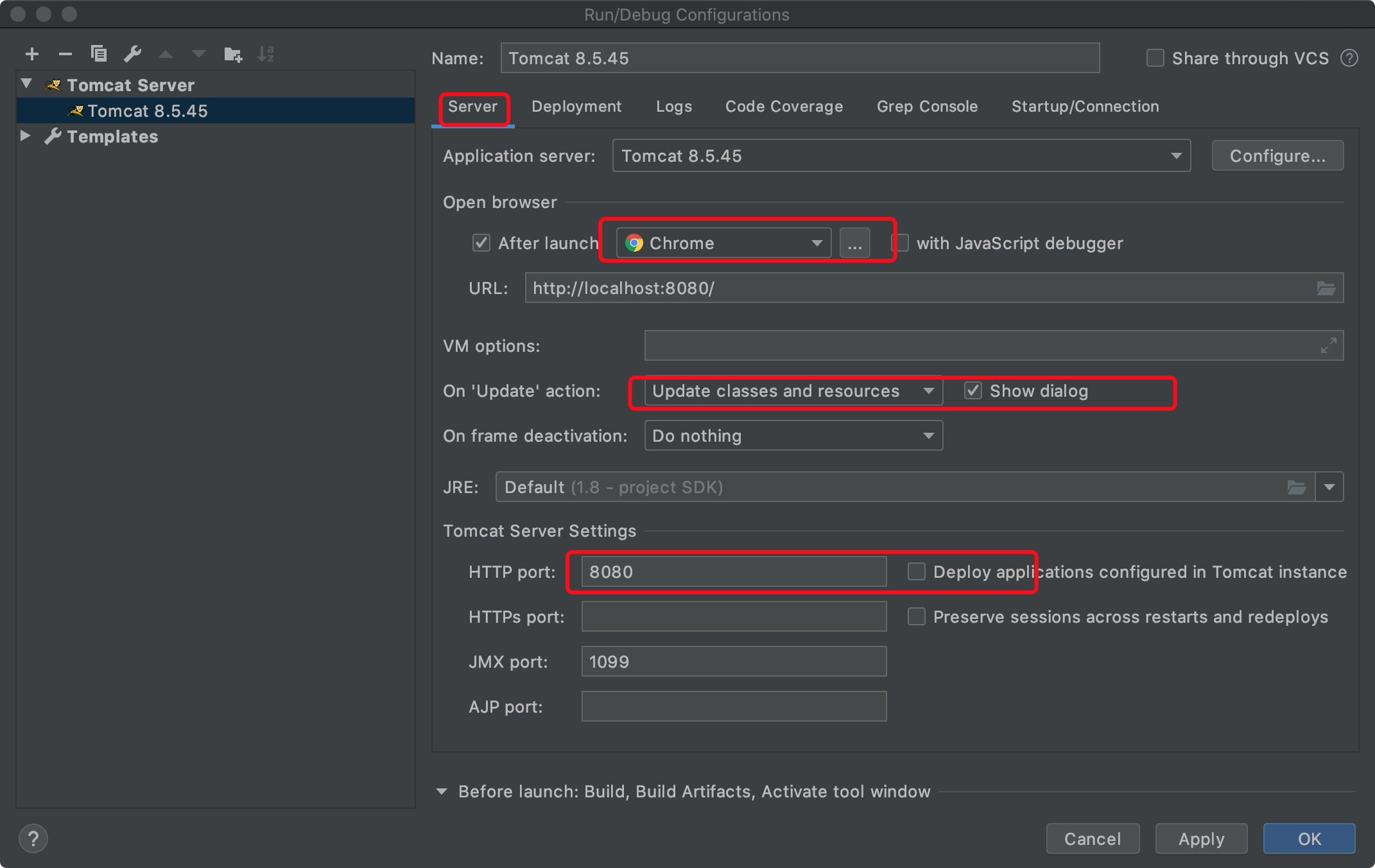This screenshot has width=1375, height=868.
Task: Move the configuration down with the arrow
Action: click(199, 54)
